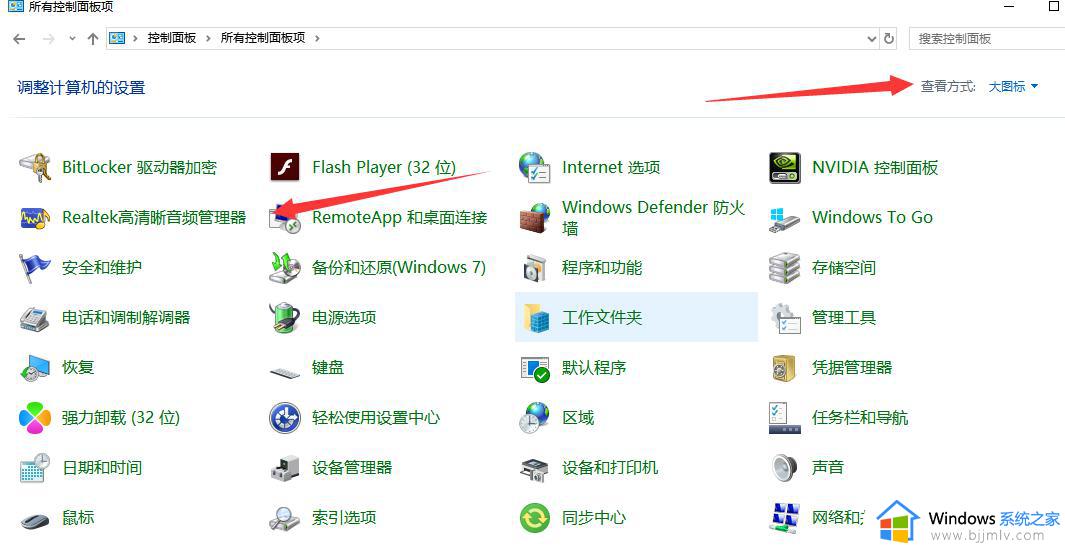The height and width of the screenshot is (549, 1065).
Task: Open the 电源选项 battery icon
Action: tap(285, 318)
